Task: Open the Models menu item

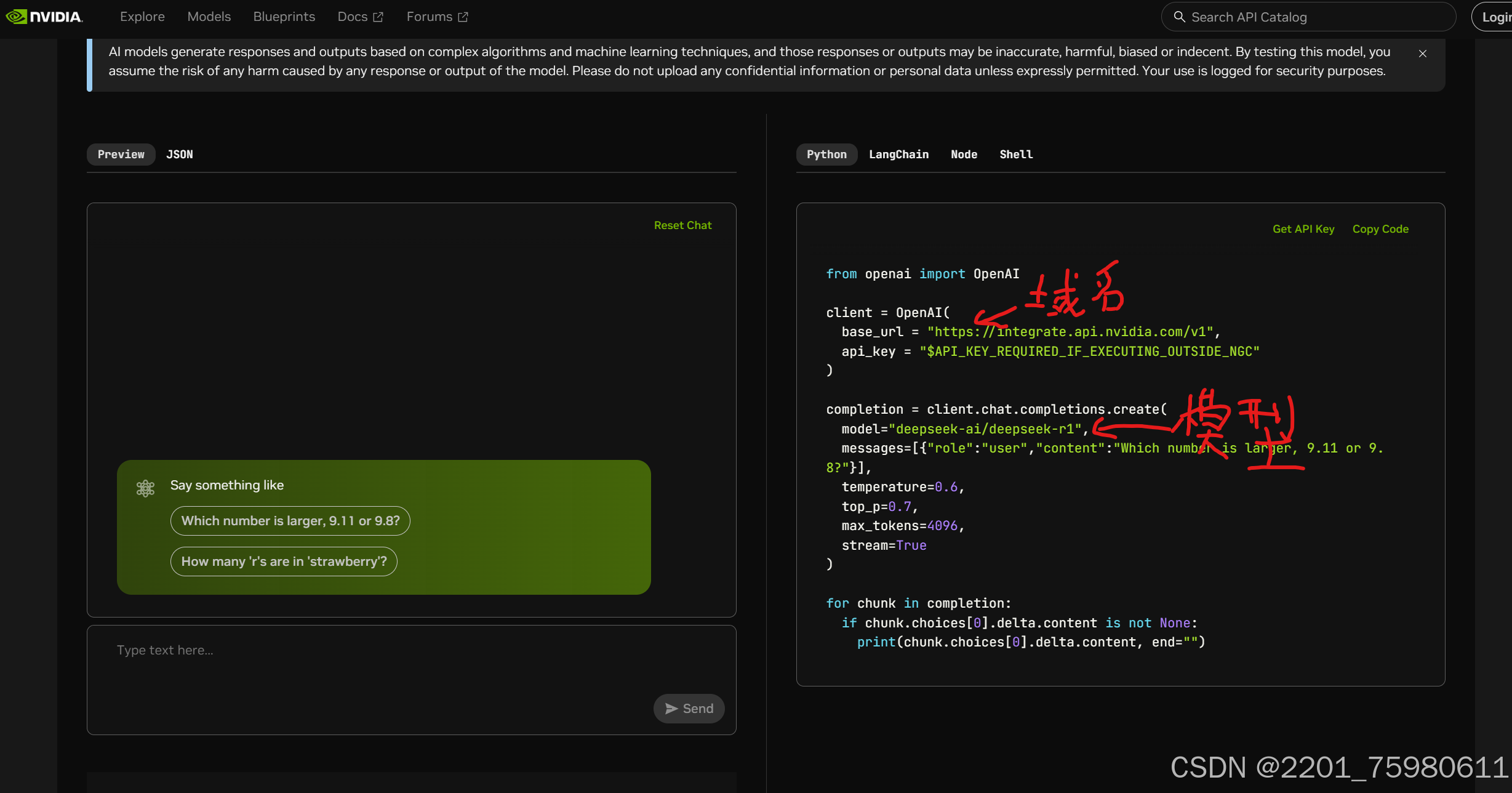Action: (209, 17)
